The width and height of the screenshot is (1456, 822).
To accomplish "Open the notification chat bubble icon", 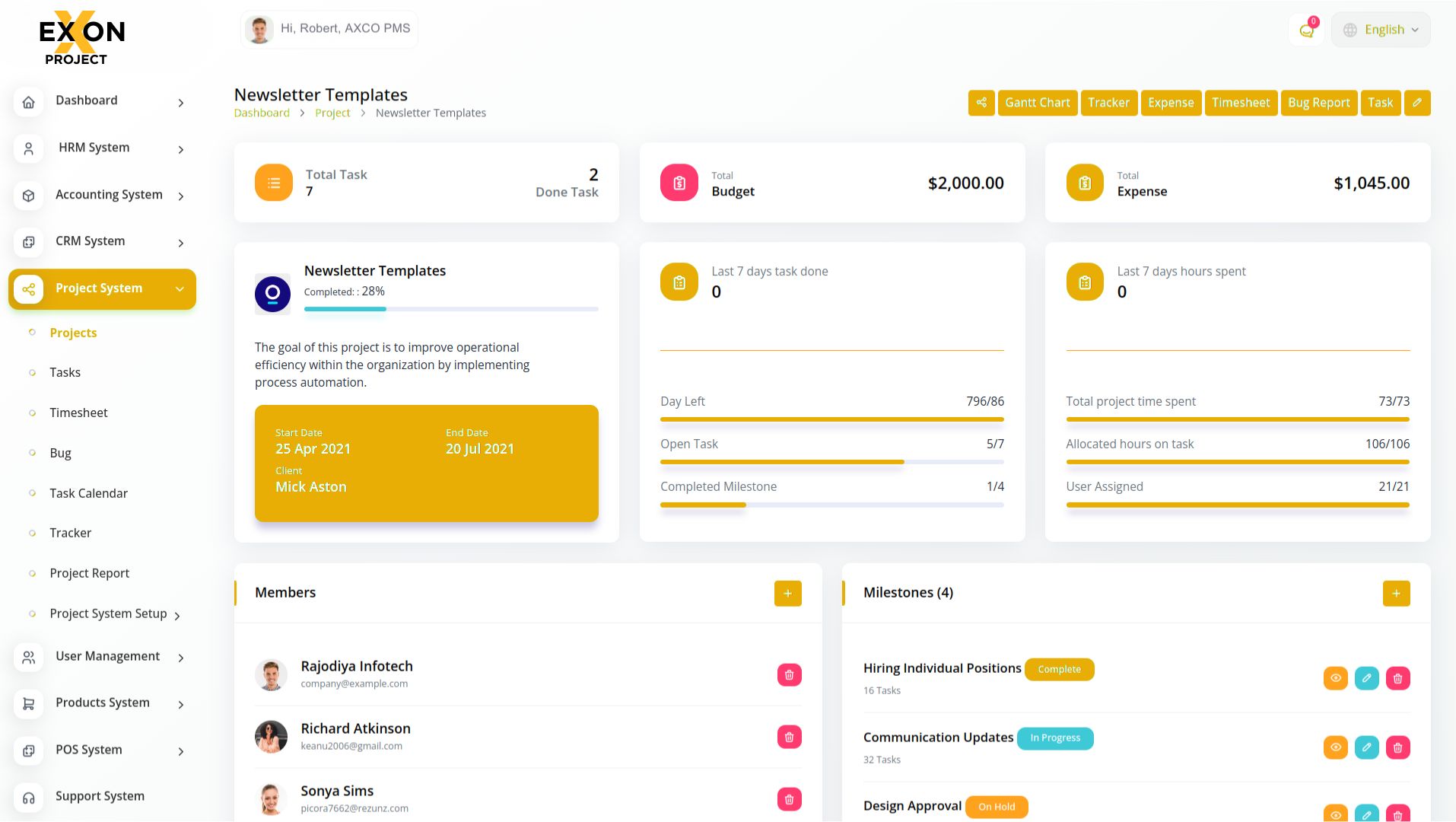I will click(x=1306, y=30).
